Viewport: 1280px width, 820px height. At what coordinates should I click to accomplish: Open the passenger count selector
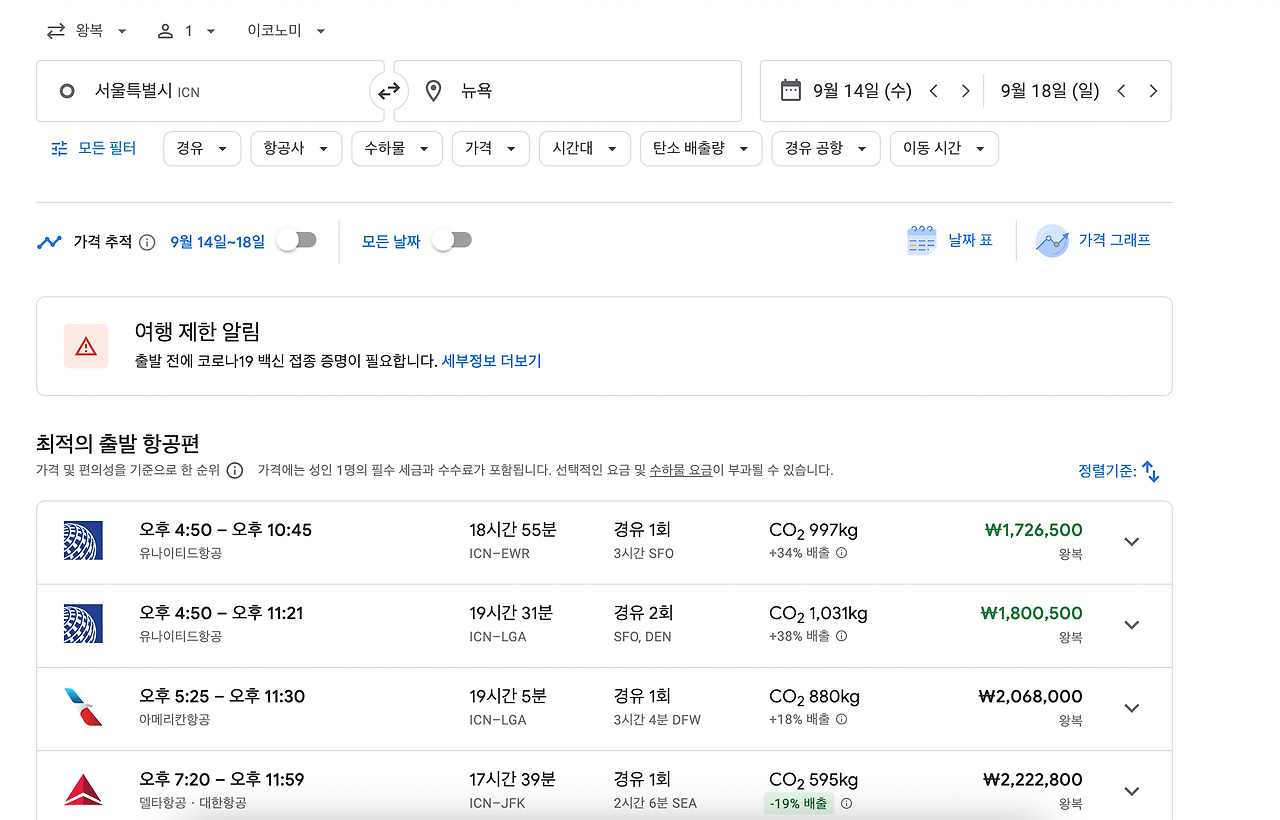pyautogui.click(x=186, y=30)
